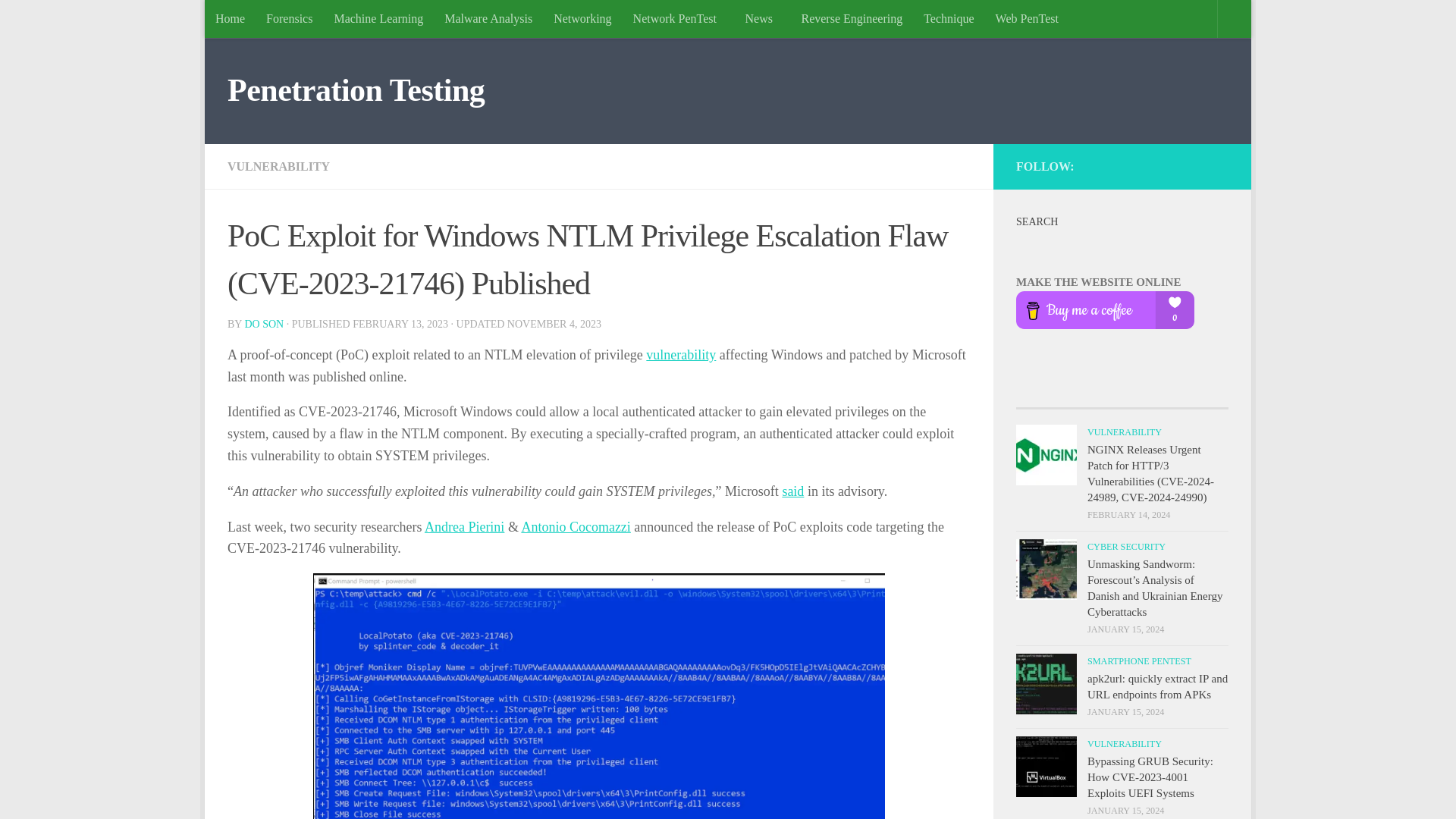Select the Network PenTest navigation tab
The width and height of the screenshot is (1456, 819).
[x=674, y=18]
